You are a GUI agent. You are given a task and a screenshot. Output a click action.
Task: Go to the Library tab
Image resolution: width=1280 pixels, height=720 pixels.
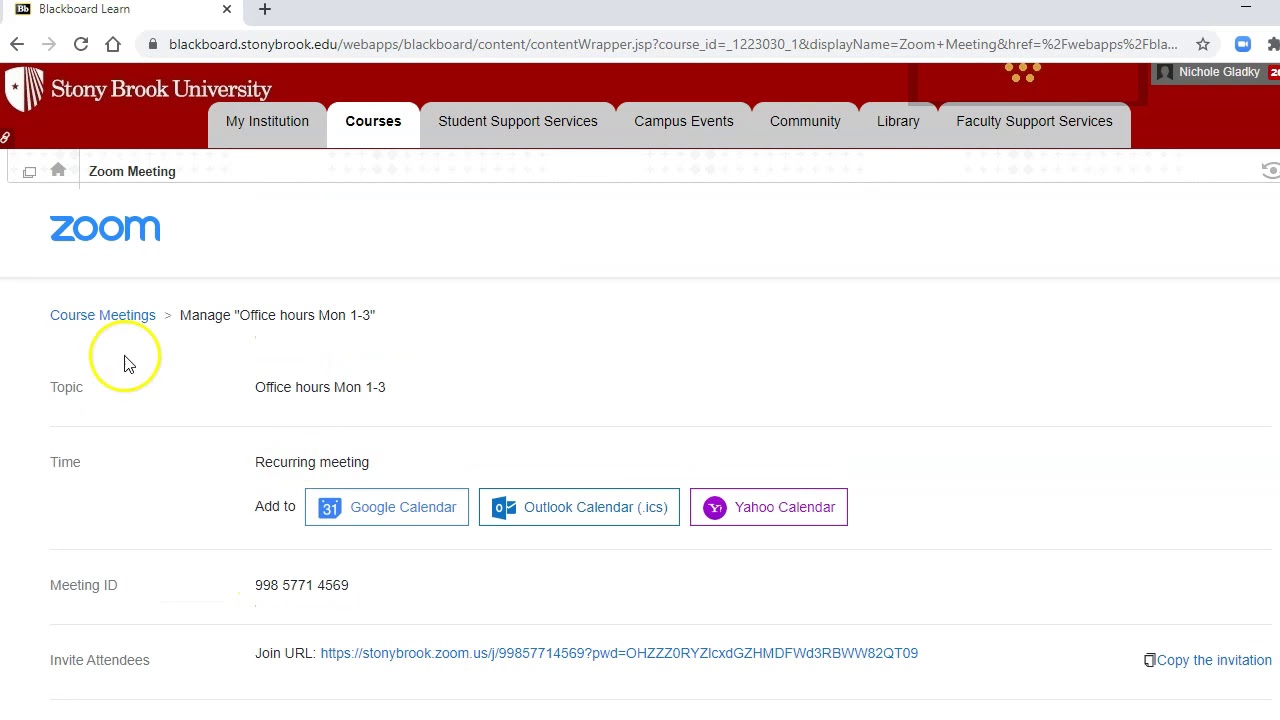(898, 121)
